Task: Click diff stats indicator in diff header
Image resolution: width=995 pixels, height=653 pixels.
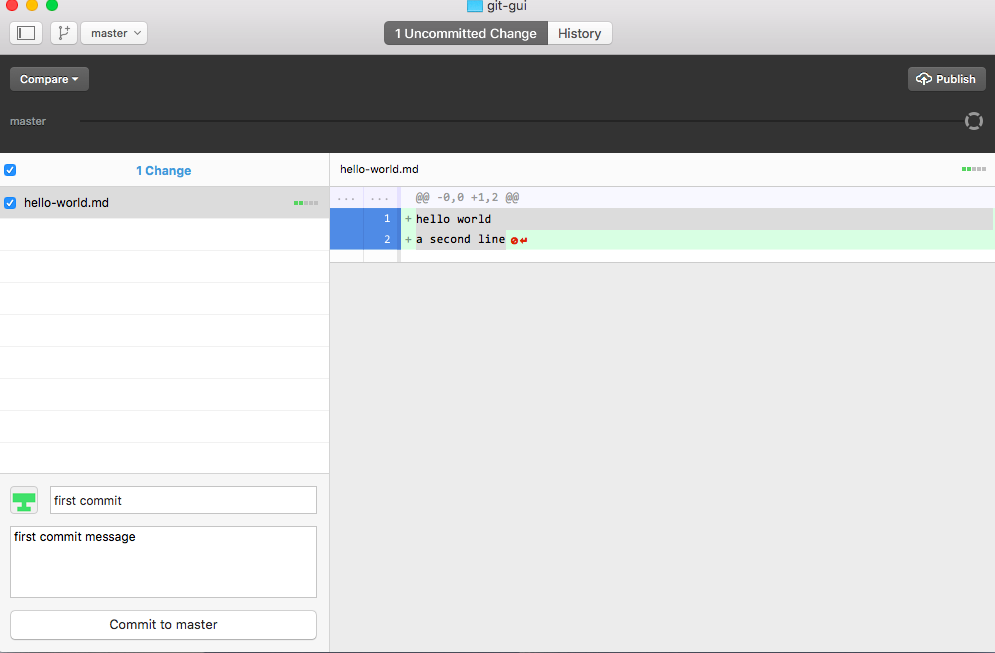Action: tap(973, 169)
